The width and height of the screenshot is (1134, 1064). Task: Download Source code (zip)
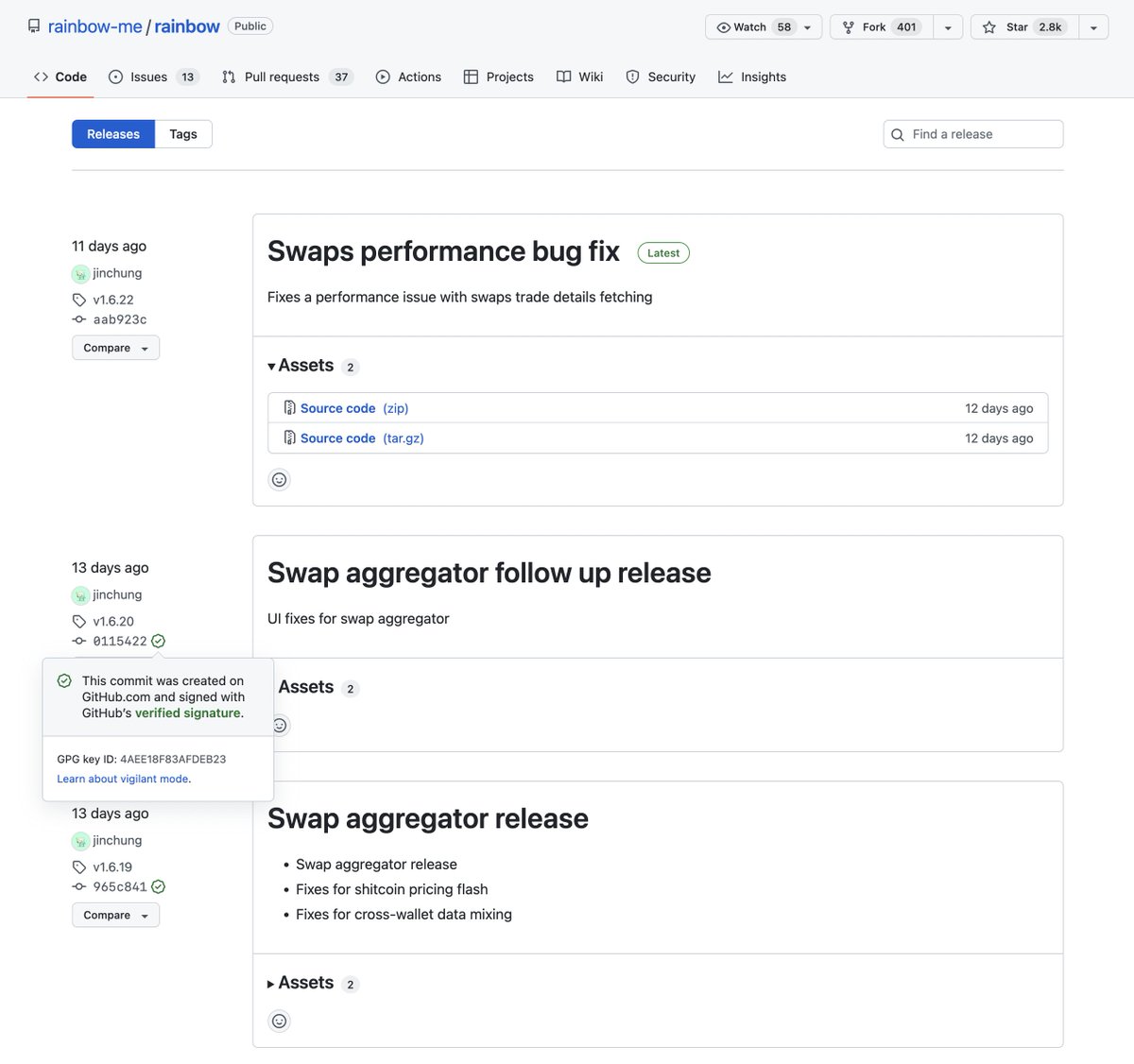click(x=354, y=408)
